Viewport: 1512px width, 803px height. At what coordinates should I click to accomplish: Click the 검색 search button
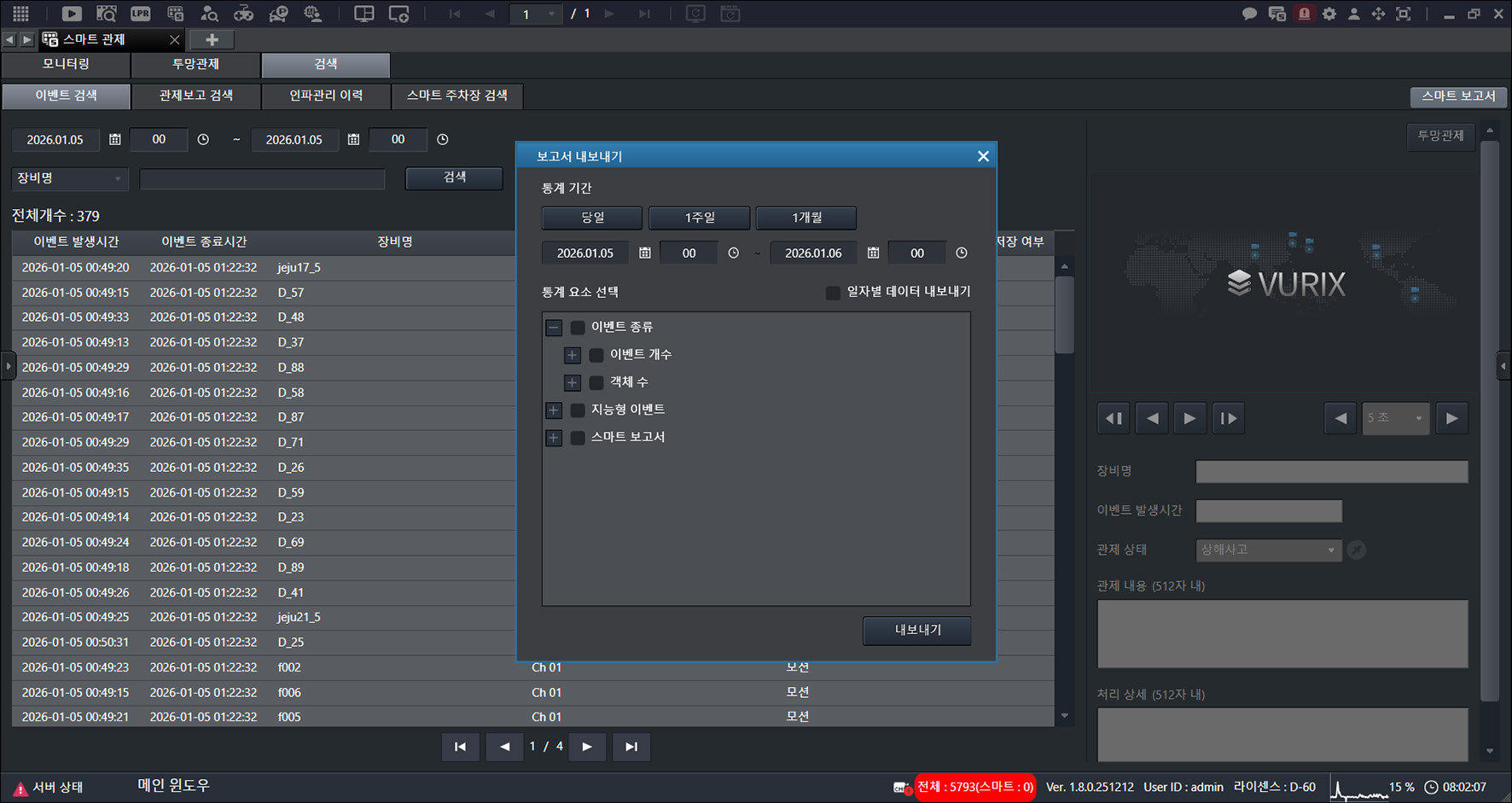point(454,177)
